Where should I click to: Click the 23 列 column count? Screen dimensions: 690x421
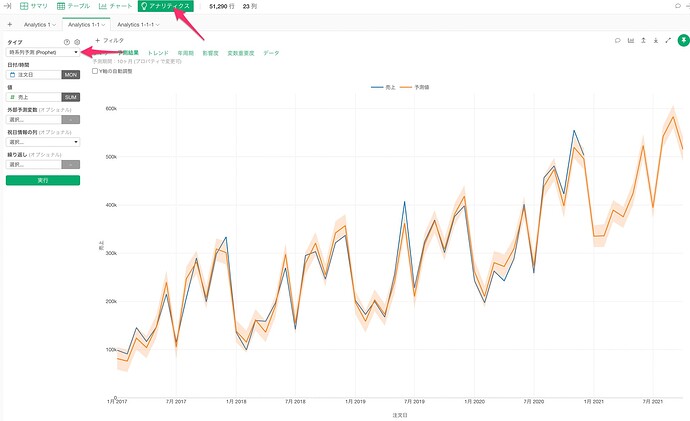(250, 7)
